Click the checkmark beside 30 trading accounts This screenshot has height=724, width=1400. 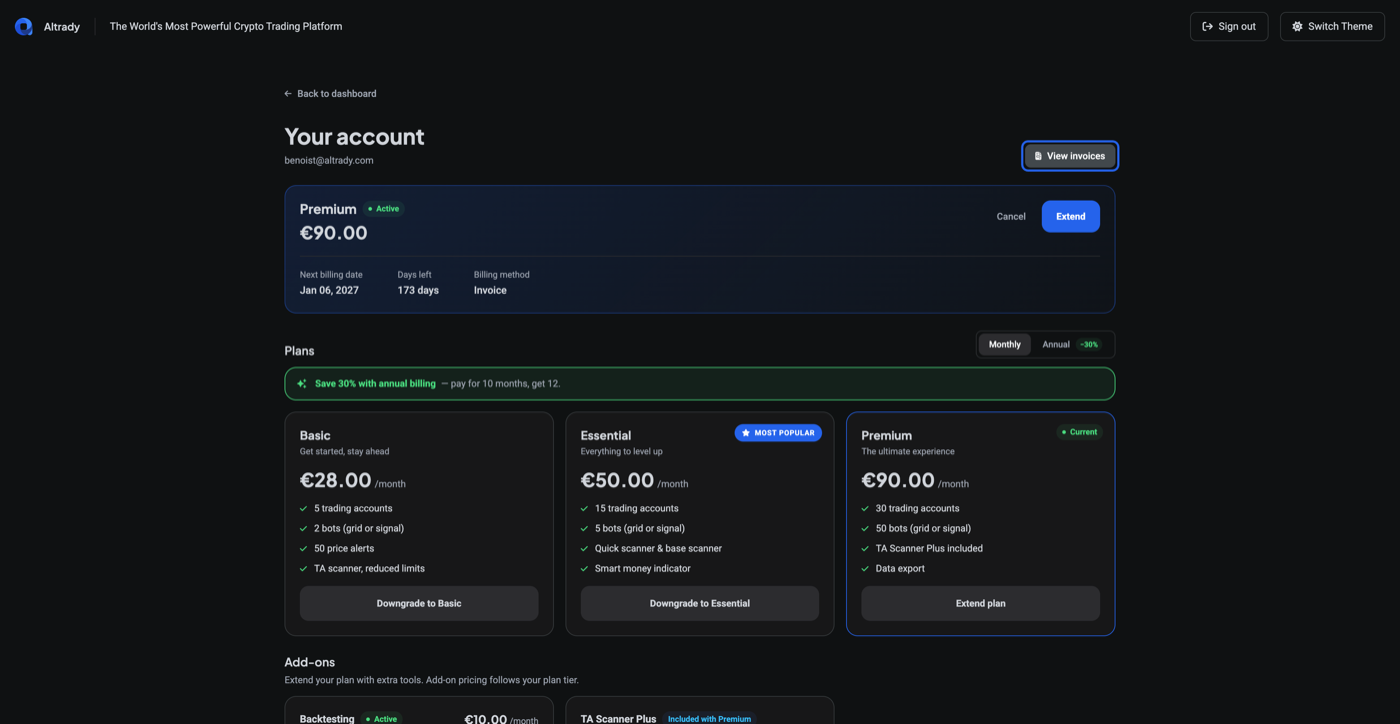tap(866, 509)
